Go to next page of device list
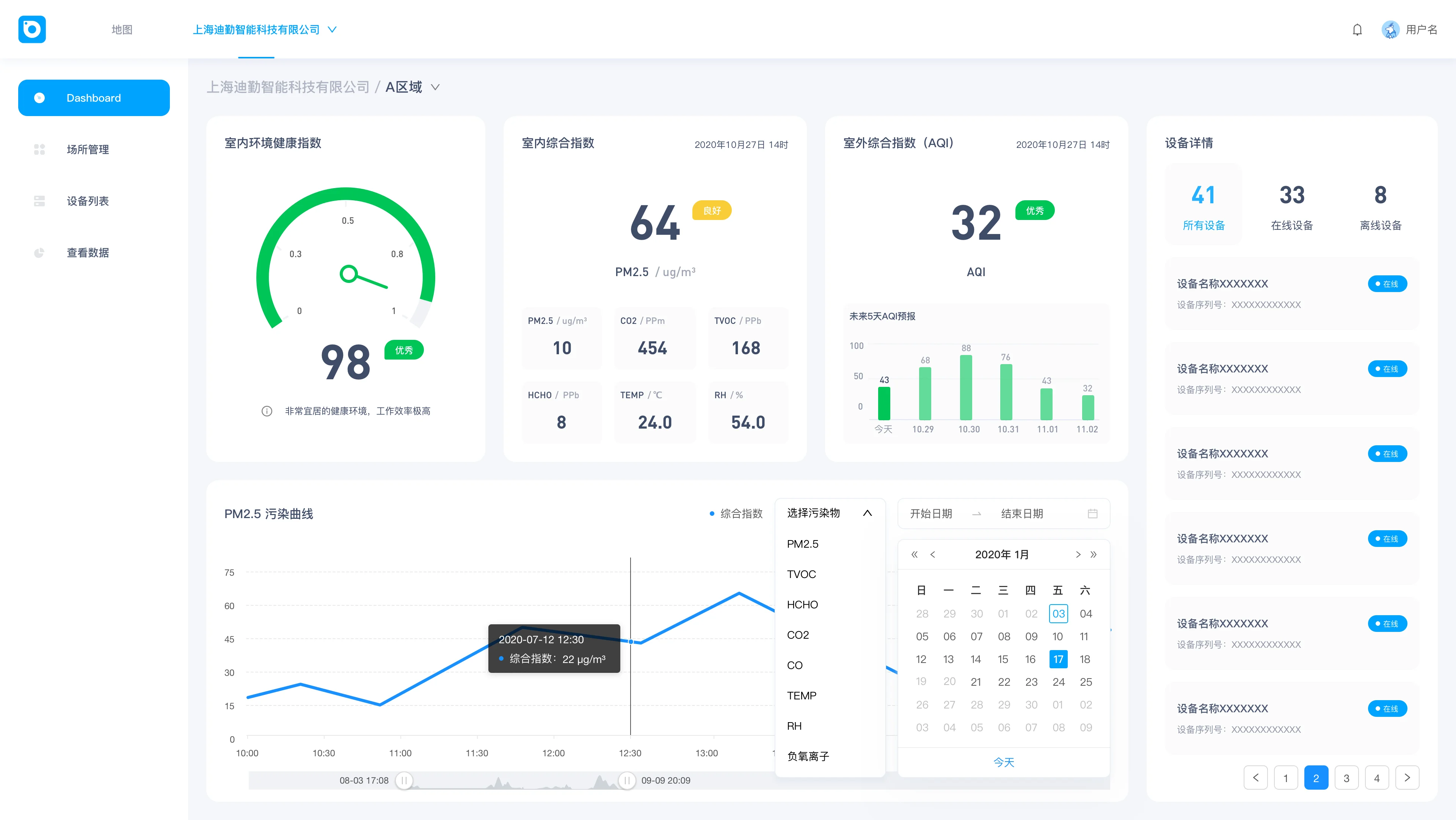Image resolution: width=1456 pixels, height=820 pixels. pyautogui.click(x=1407, y=778)
